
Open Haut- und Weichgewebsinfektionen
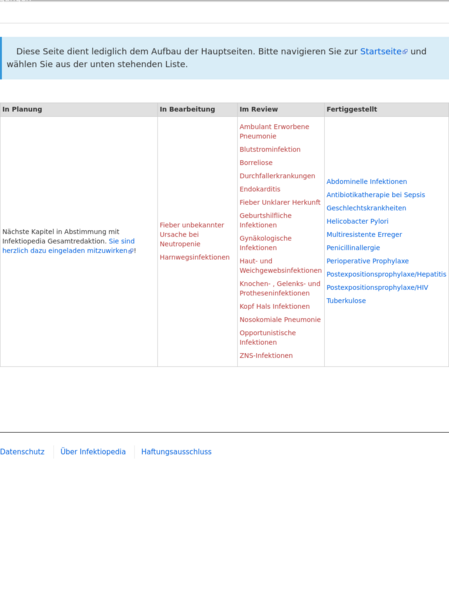tap(280, 266)
